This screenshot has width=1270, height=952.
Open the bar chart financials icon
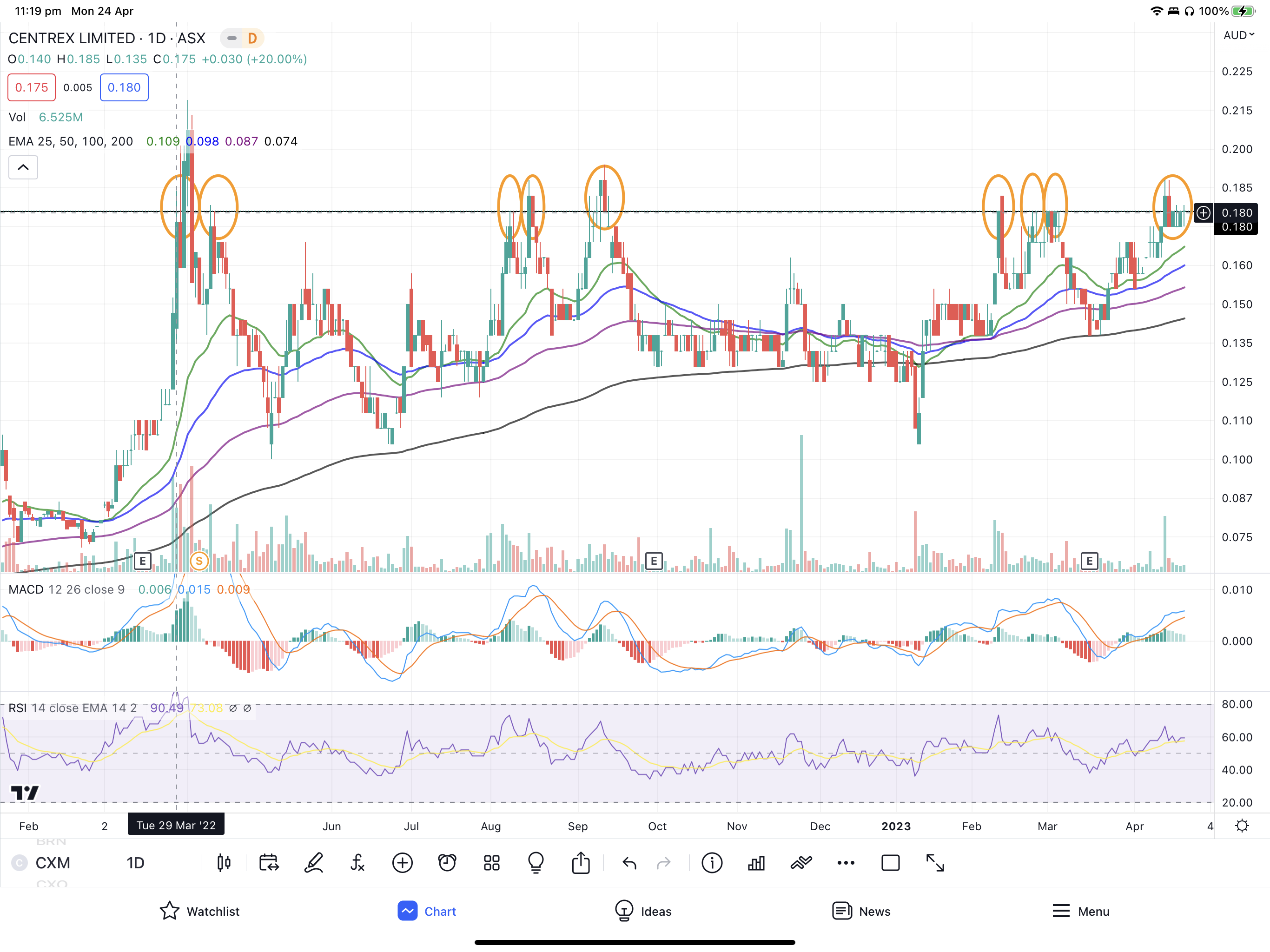[756, 863]
